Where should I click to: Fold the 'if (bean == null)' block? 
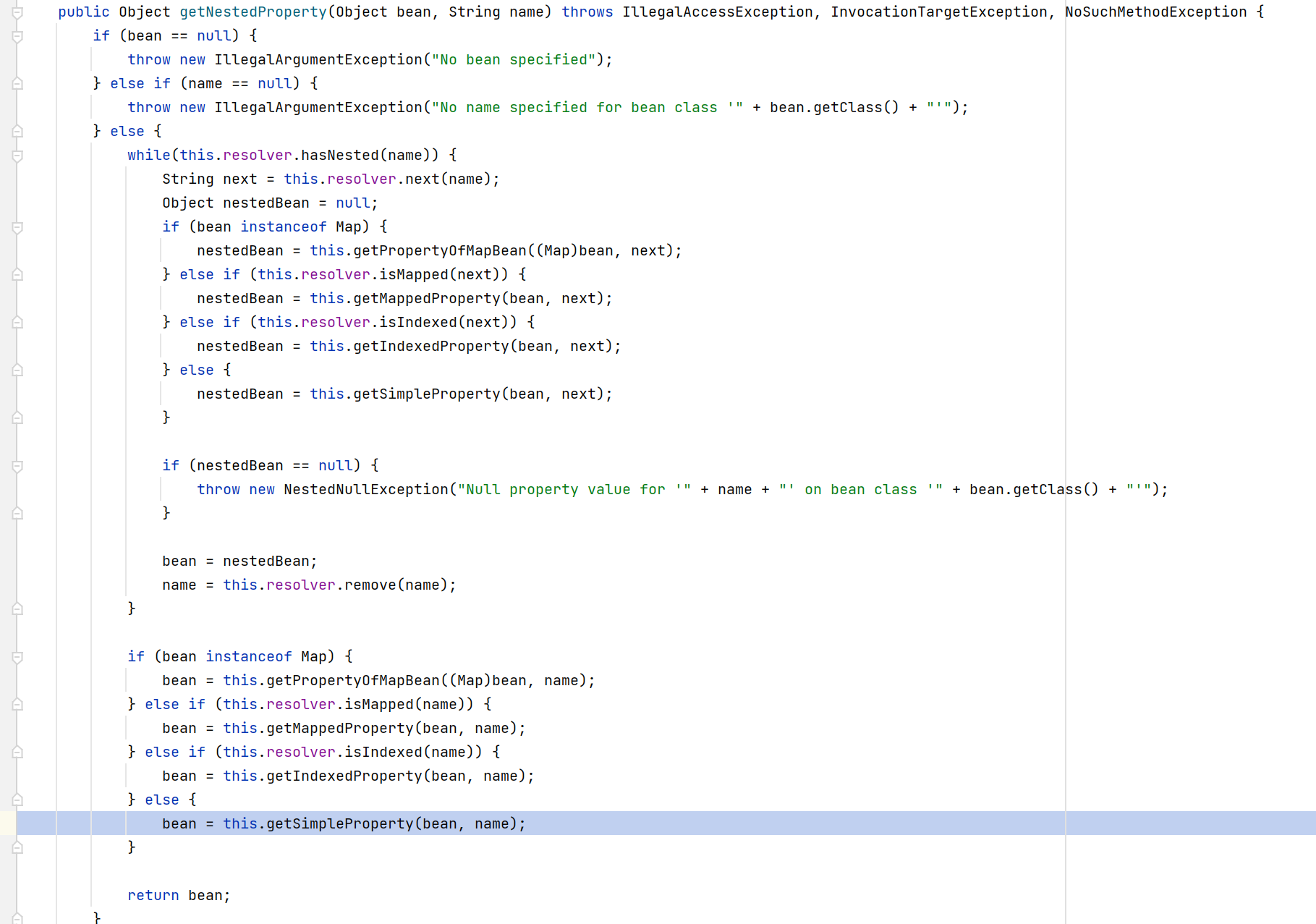17,36
